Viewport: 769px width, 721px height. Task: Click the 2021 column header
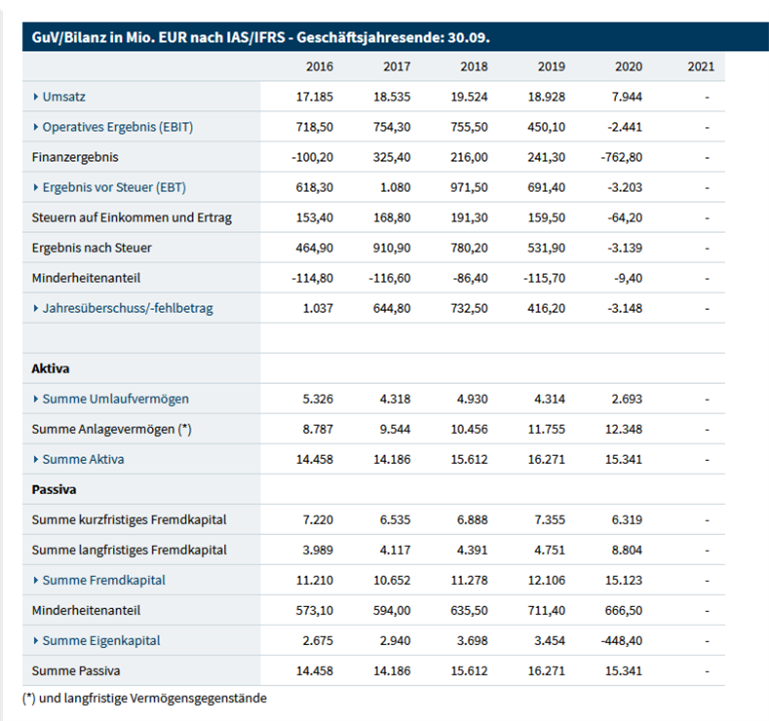point(701,67)
